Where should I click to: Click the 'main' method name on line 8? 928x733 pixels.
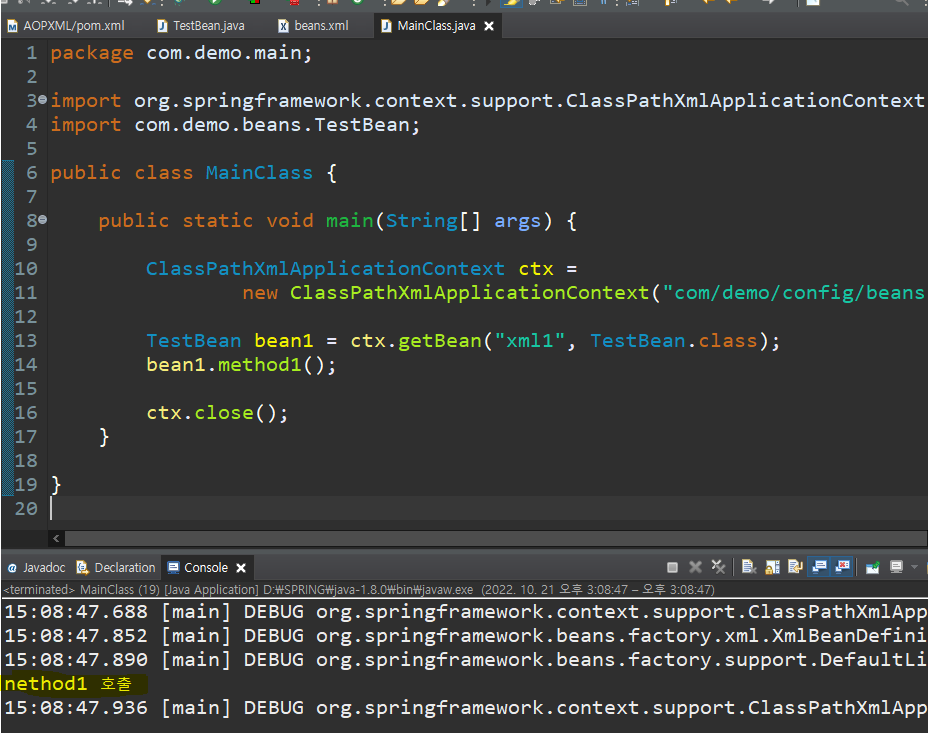tap(349, 221)
